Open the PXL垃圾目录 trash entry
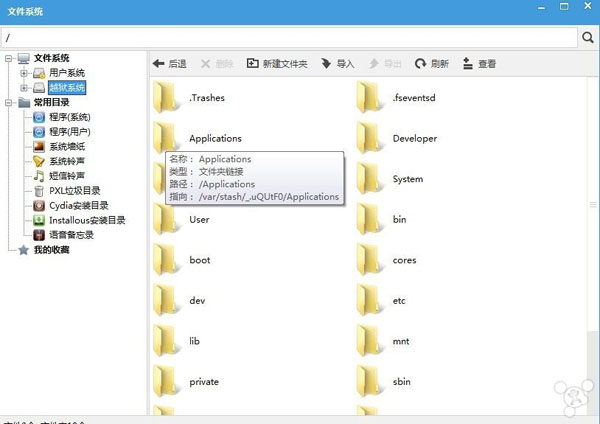Image resolution: width=600 pixels, height=424 pixels. click(x=67, y=191)
